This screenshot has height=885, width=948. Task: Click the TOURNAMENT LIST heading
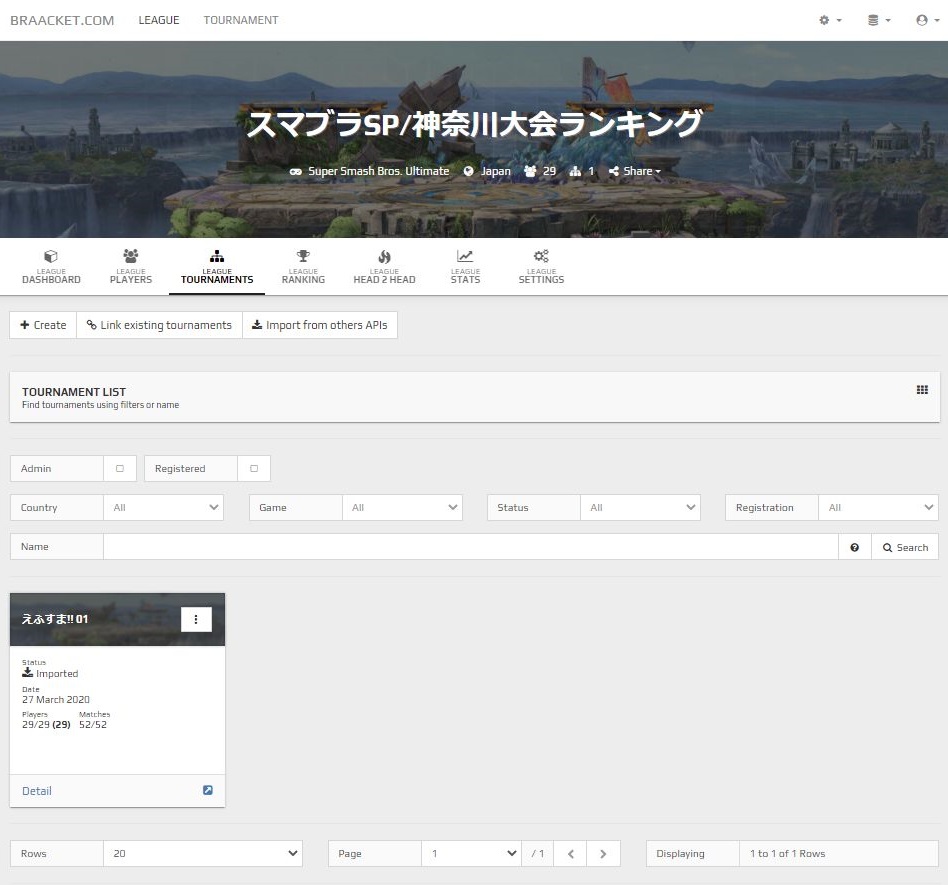tap(74, 392)
